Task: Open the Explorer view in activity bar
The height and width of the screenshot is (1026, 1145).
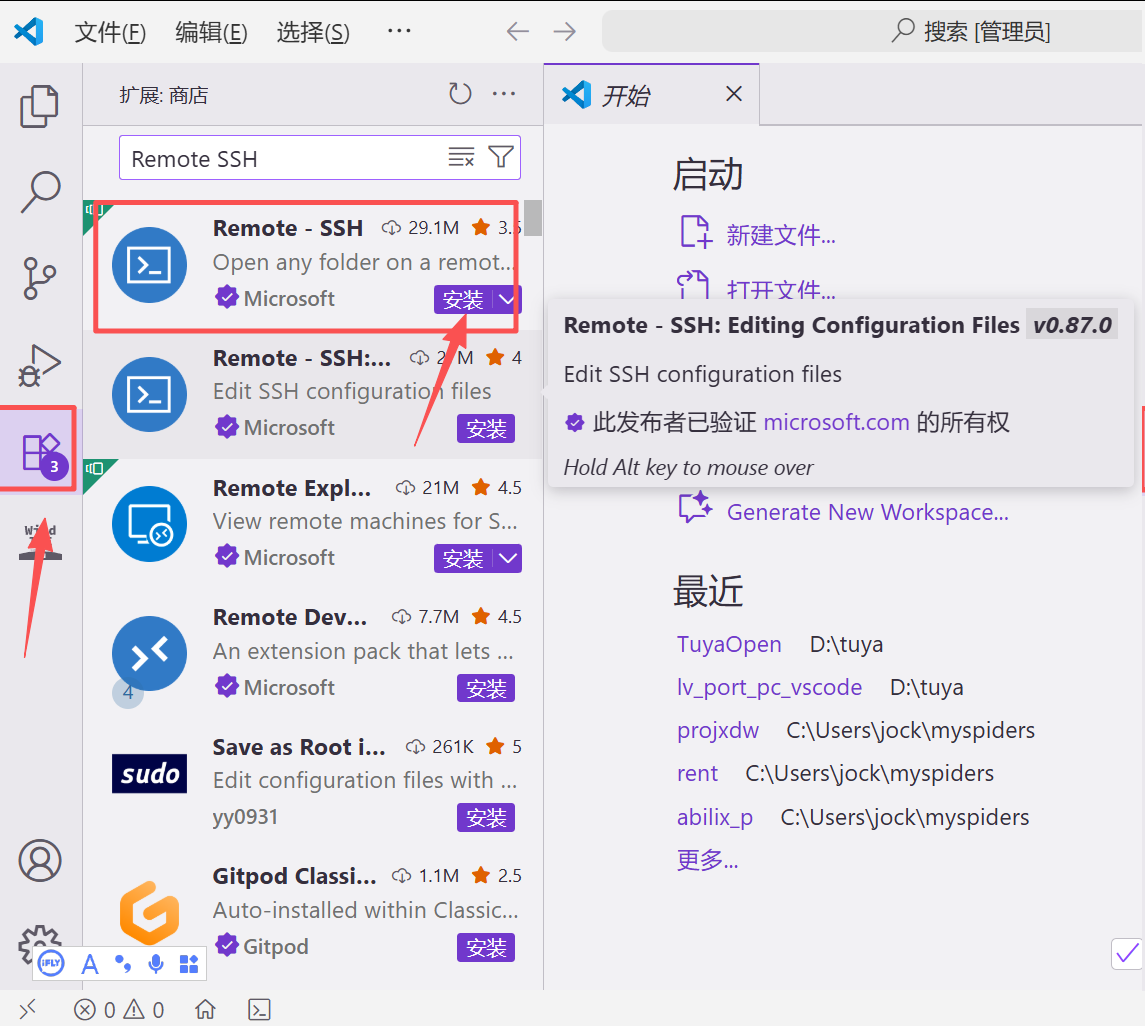Action: (x=39, y=107)
